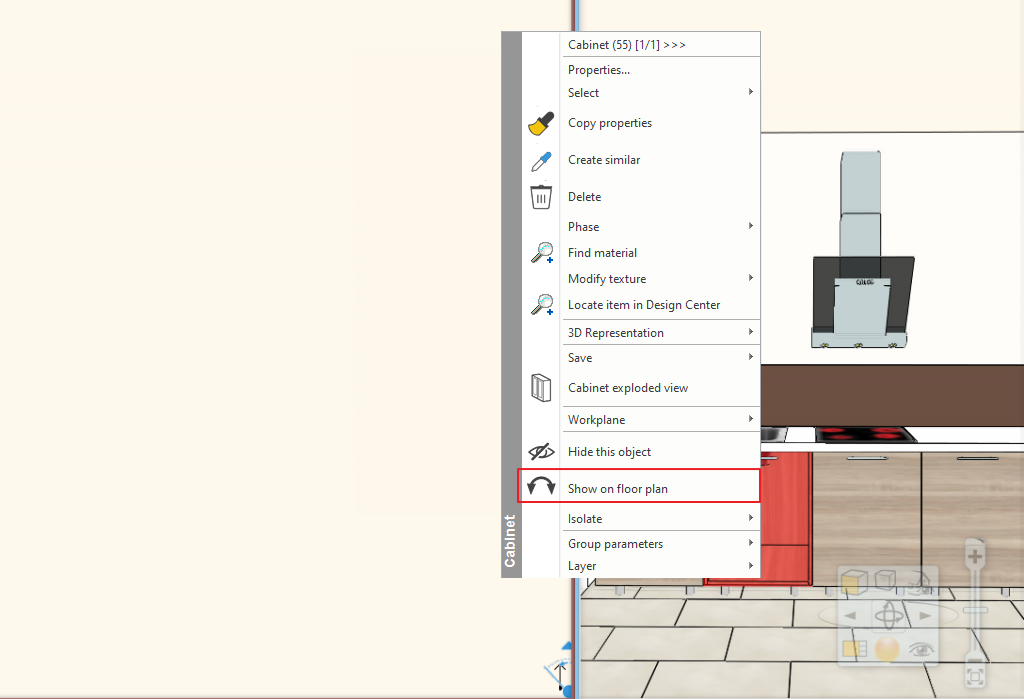
Task: Click the Find material magnifier icon
Action: pyautogui.click(x=542, y=254)
